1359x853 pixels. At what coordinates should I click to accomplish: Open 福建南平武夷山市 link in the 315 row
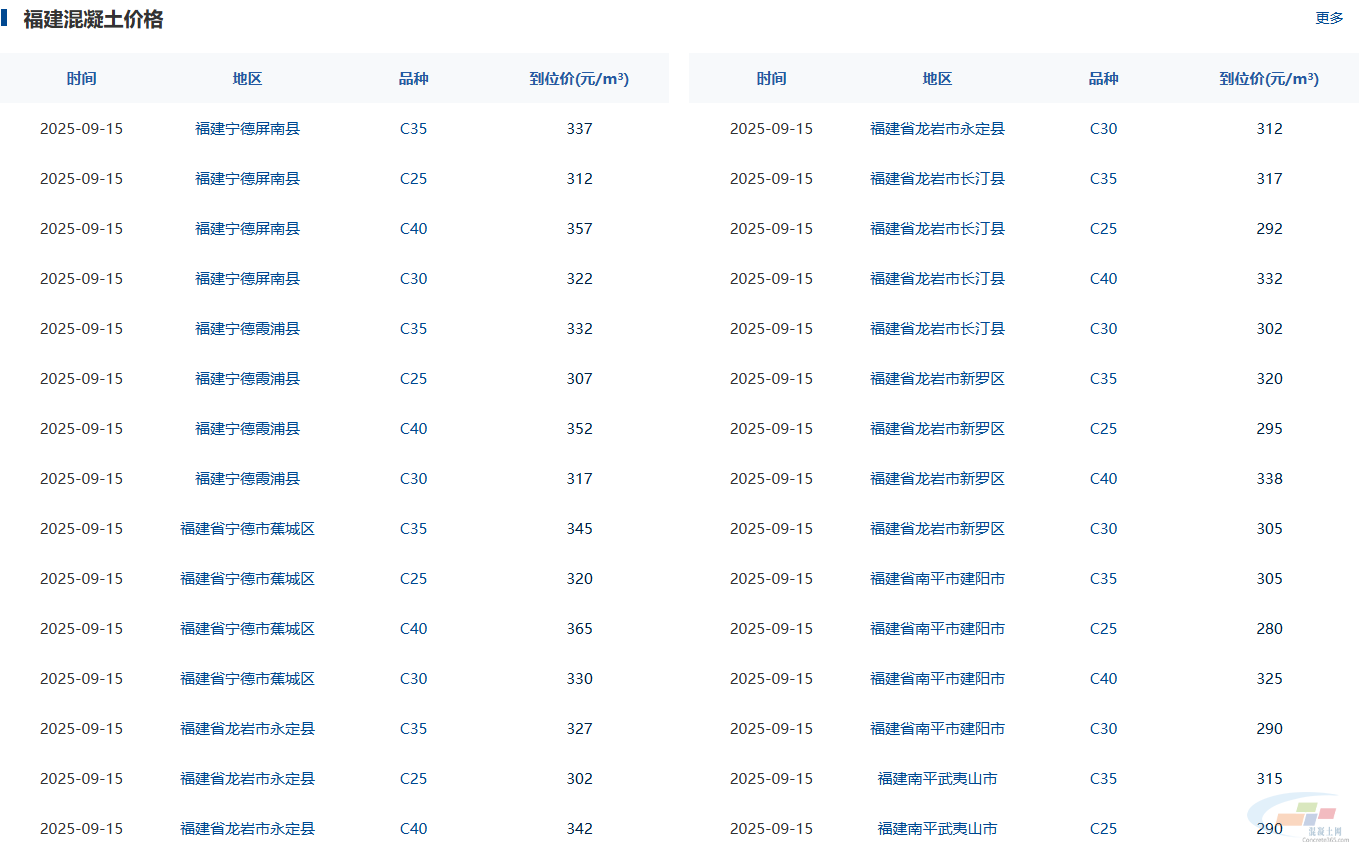click(937, 779)
